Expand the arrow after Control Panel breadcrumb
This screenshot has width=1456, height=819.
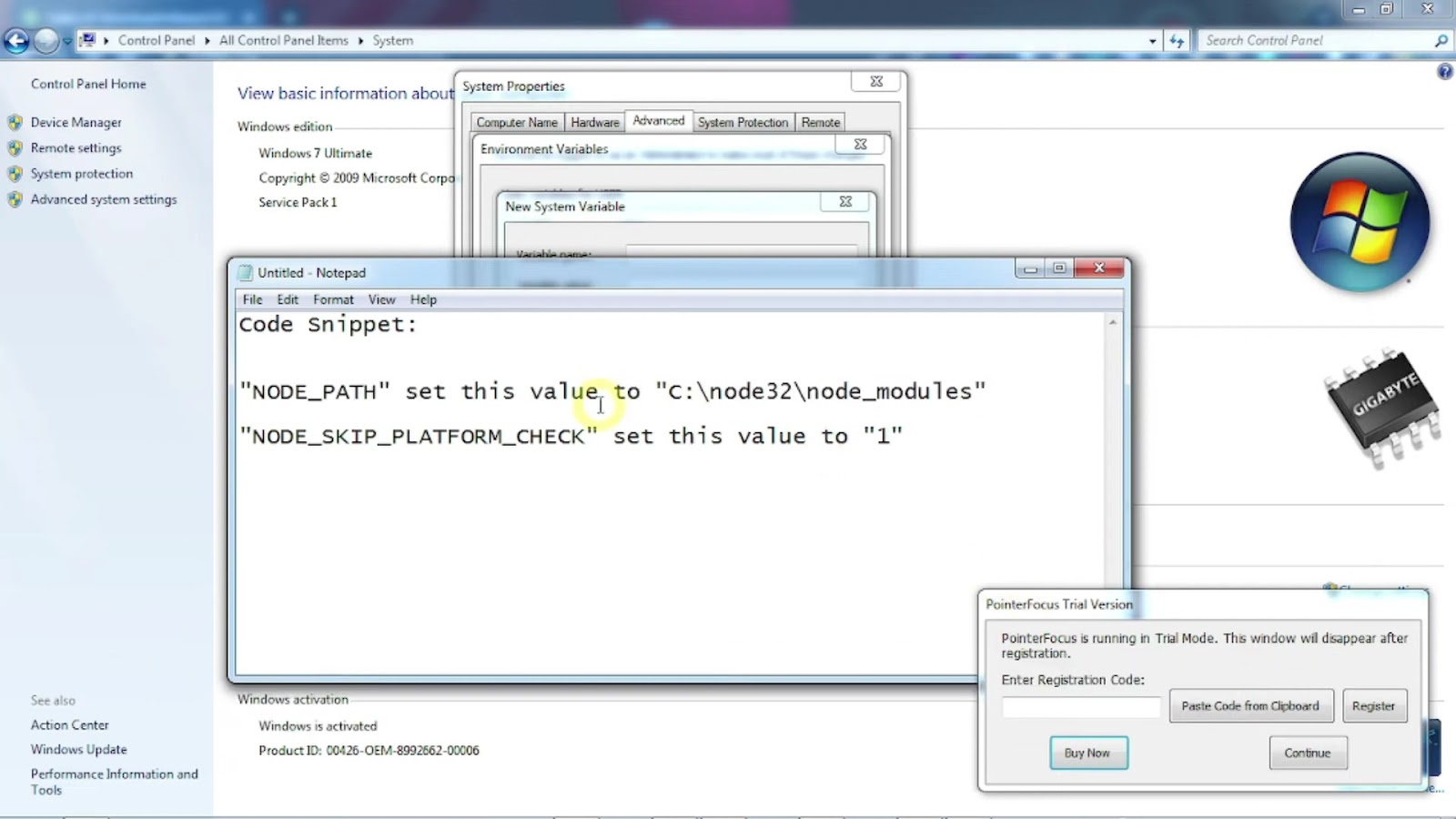click(207, 40)
